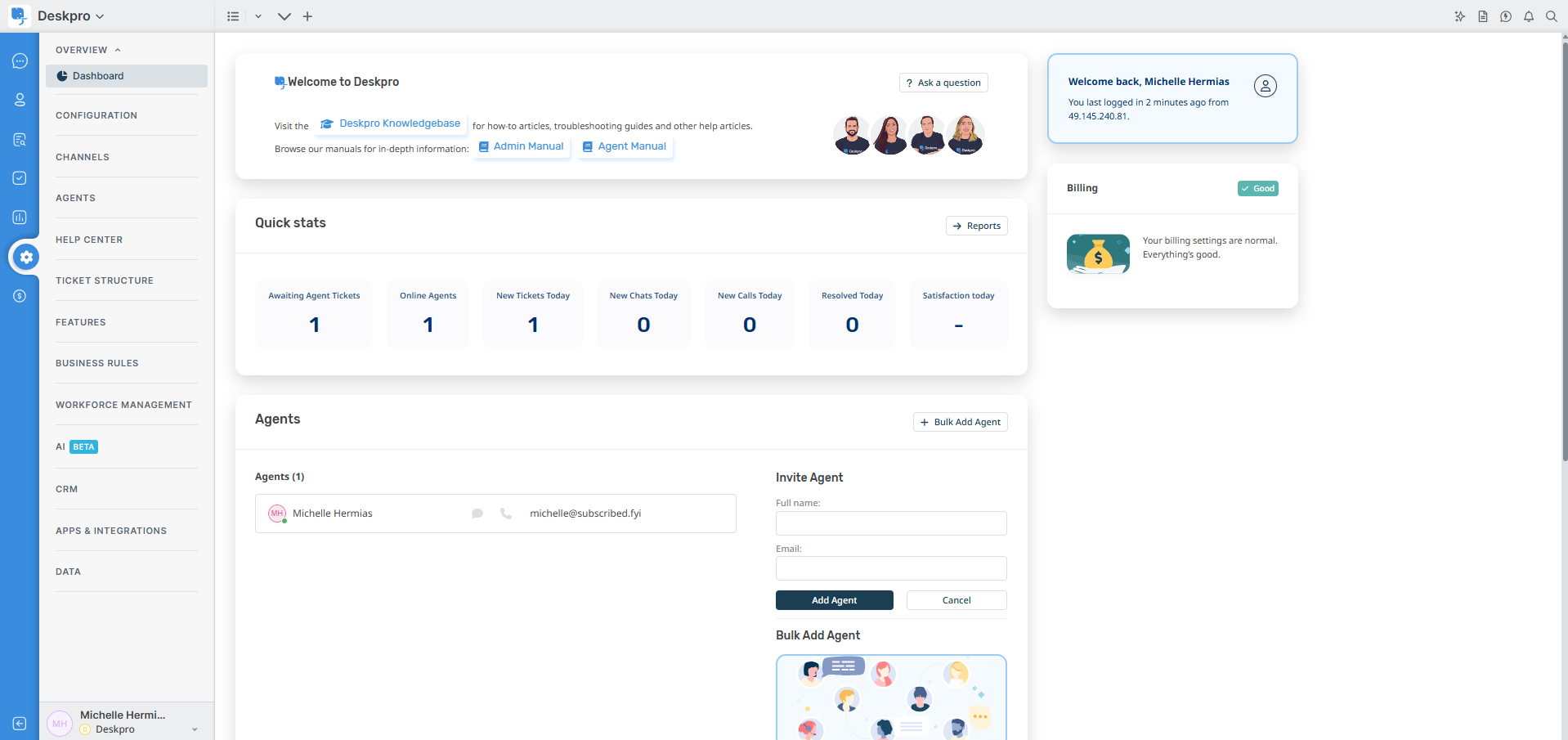Click the Bulk Add Agent illustration
1568x740 pixels.
click(x=891, y=697)
